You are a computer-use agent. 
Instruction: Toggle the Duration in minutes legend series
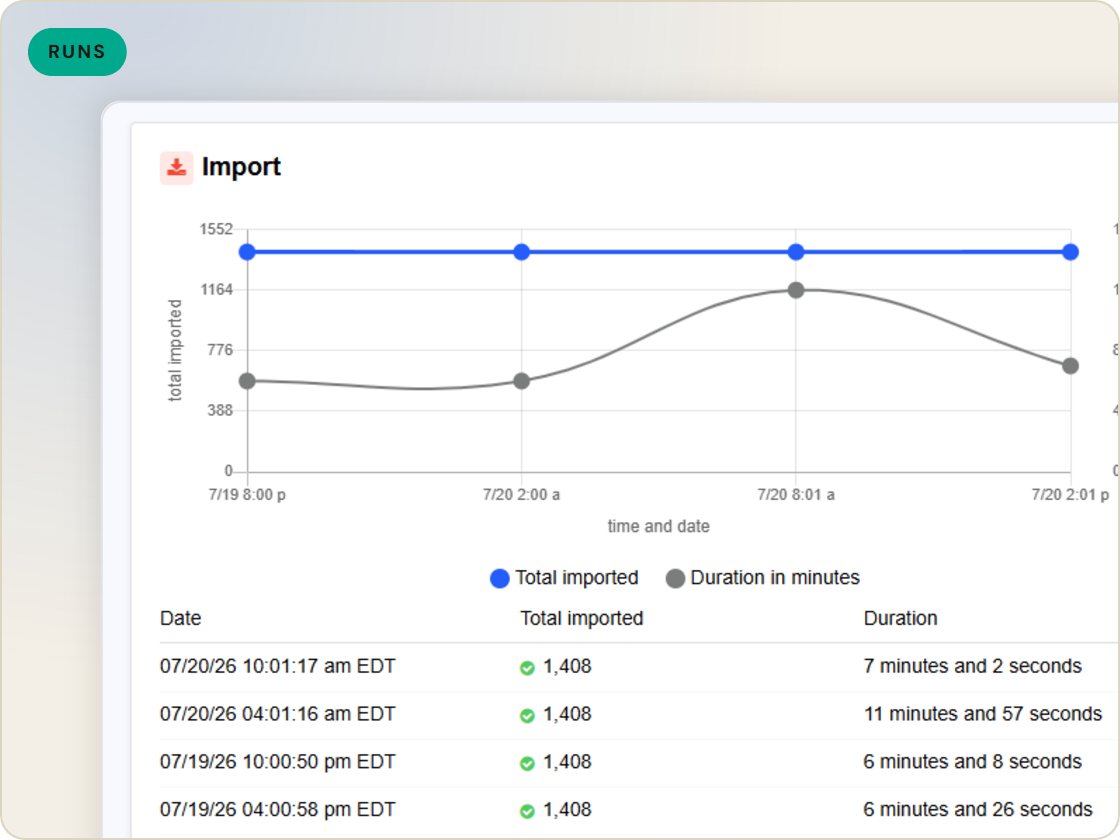point(762,578)
